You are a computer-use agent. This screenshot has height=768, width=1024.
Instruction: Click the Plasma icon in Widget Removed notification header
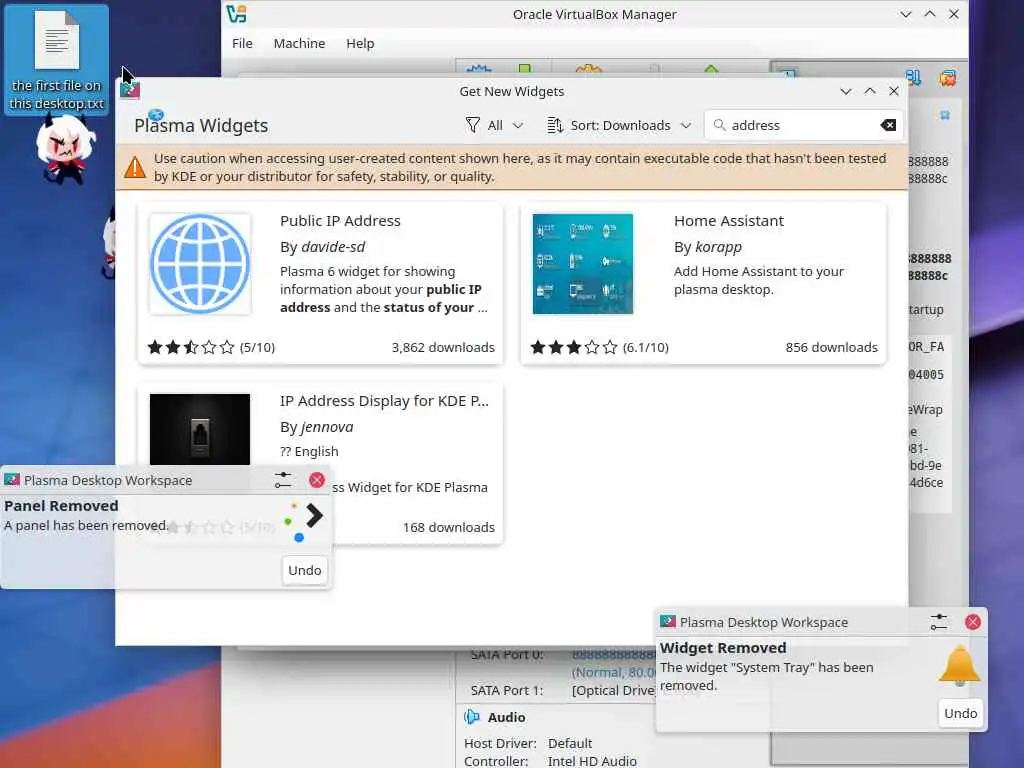(667, 622)
